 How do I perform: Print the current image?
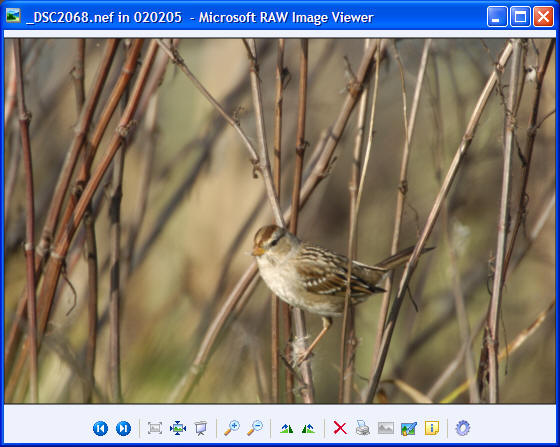(x=363, y=428)
